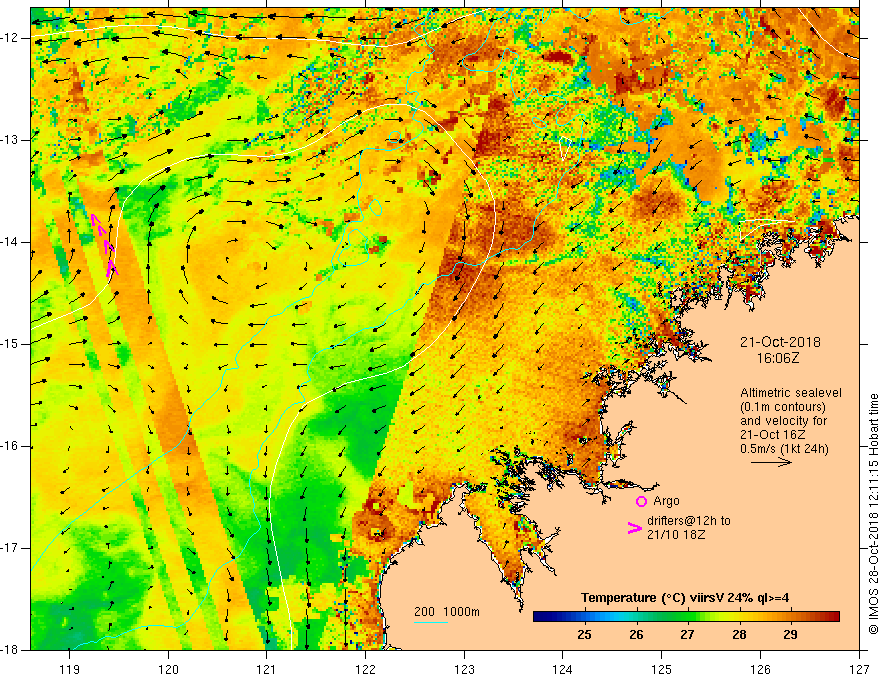Click the latitude axis label -13

tap(10, 140)
